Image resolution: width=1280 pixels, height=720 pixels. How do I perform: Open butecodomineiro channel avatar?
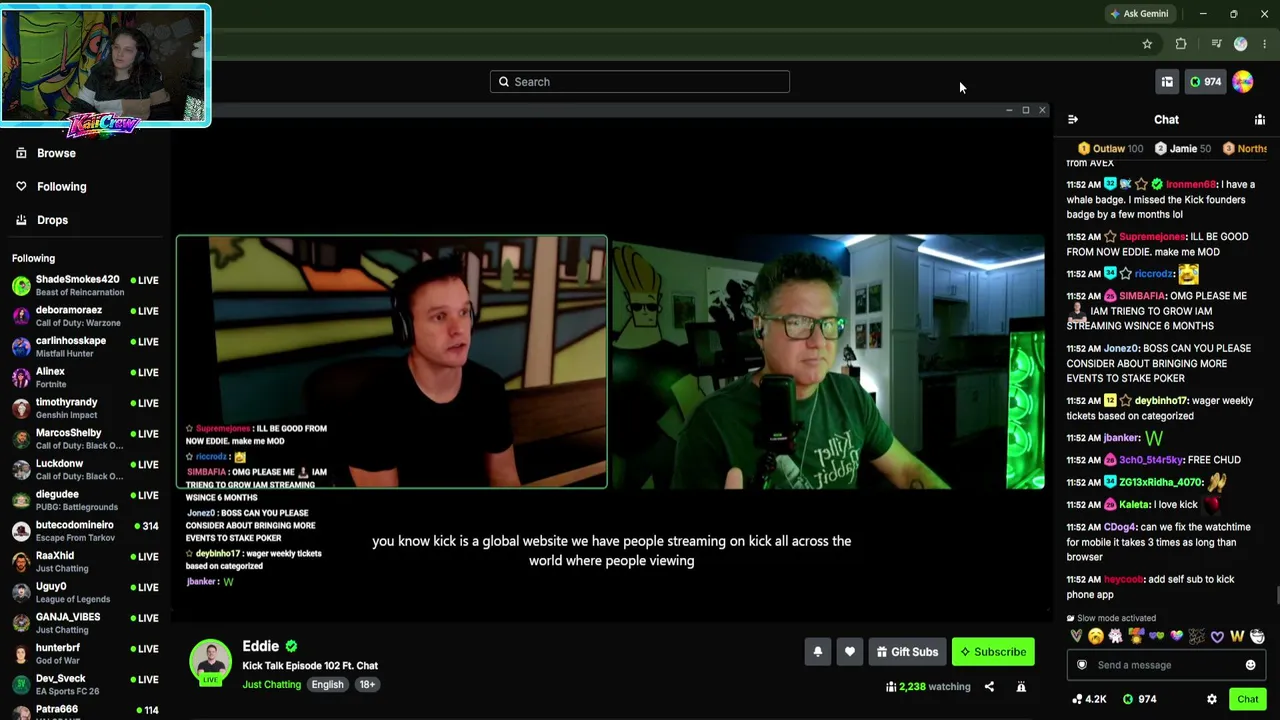point(21,531)
